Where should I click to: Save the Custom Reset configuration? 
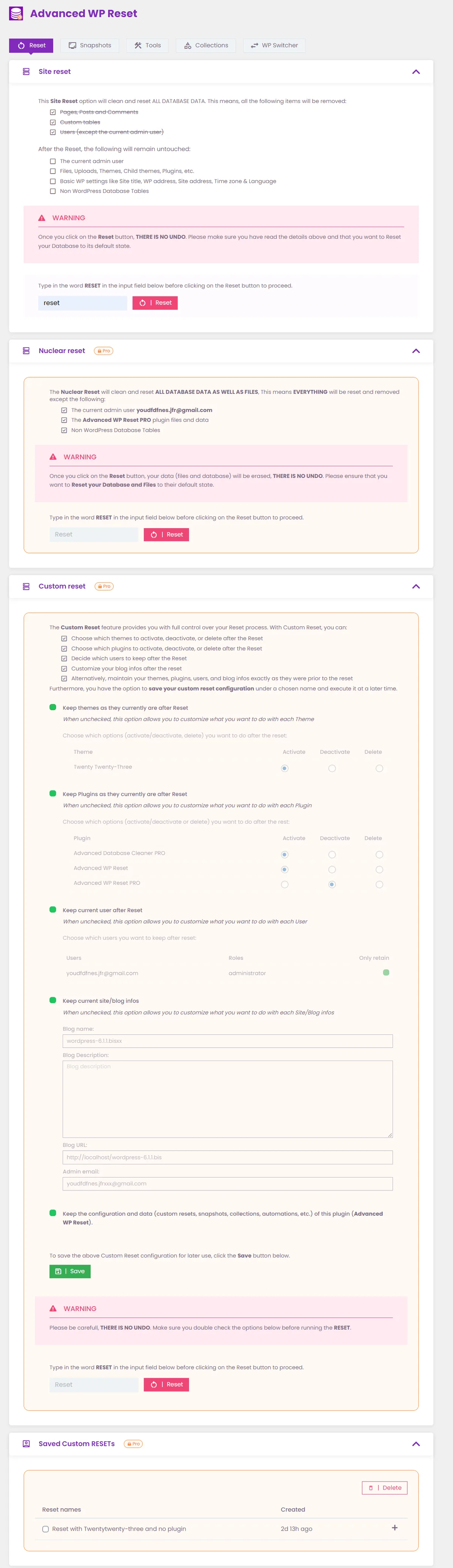70,1271
